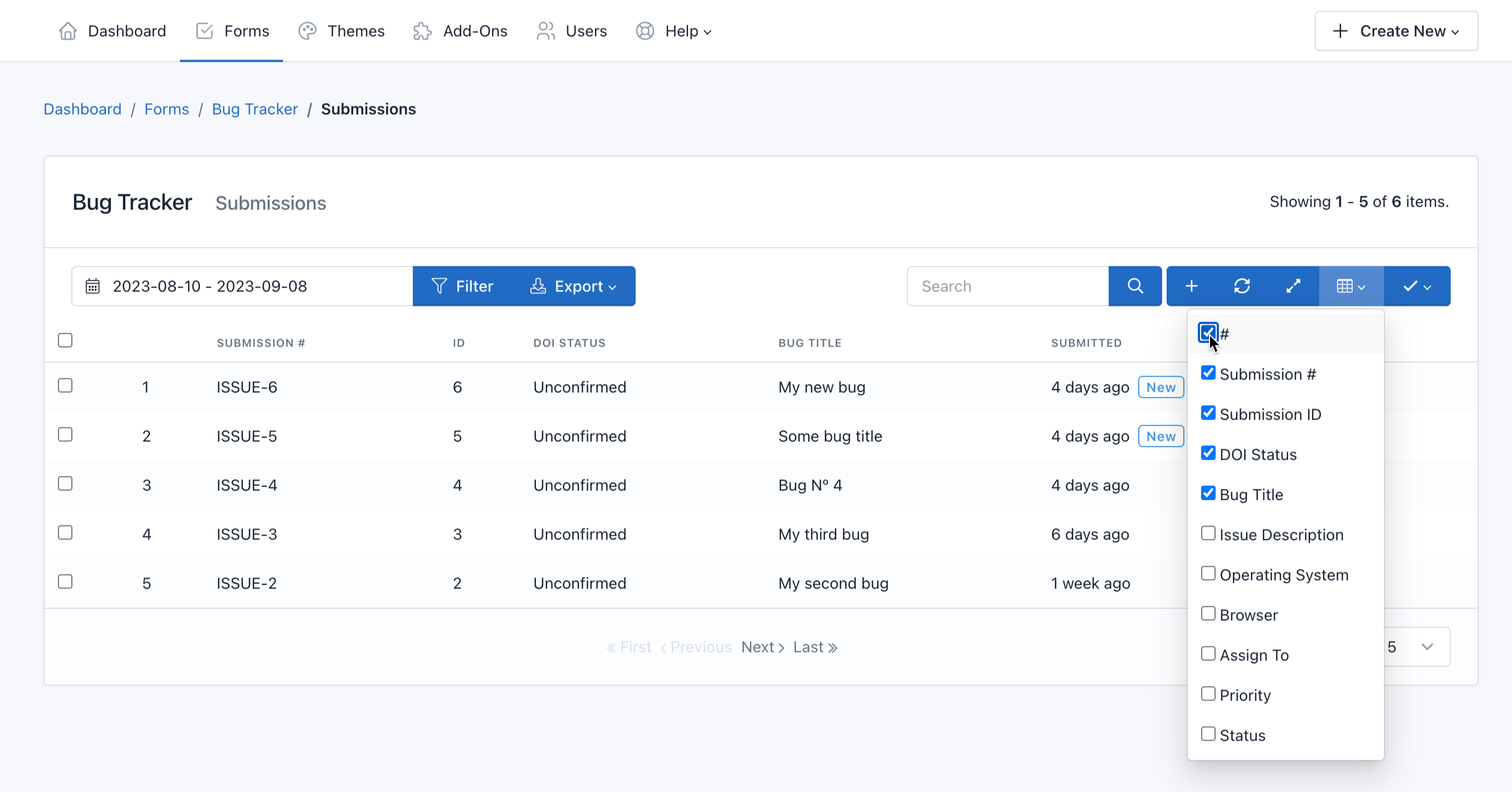This screenshot has height=792, width=1512.
Task: Click the search magnifier button
Action: point(1135,286)
